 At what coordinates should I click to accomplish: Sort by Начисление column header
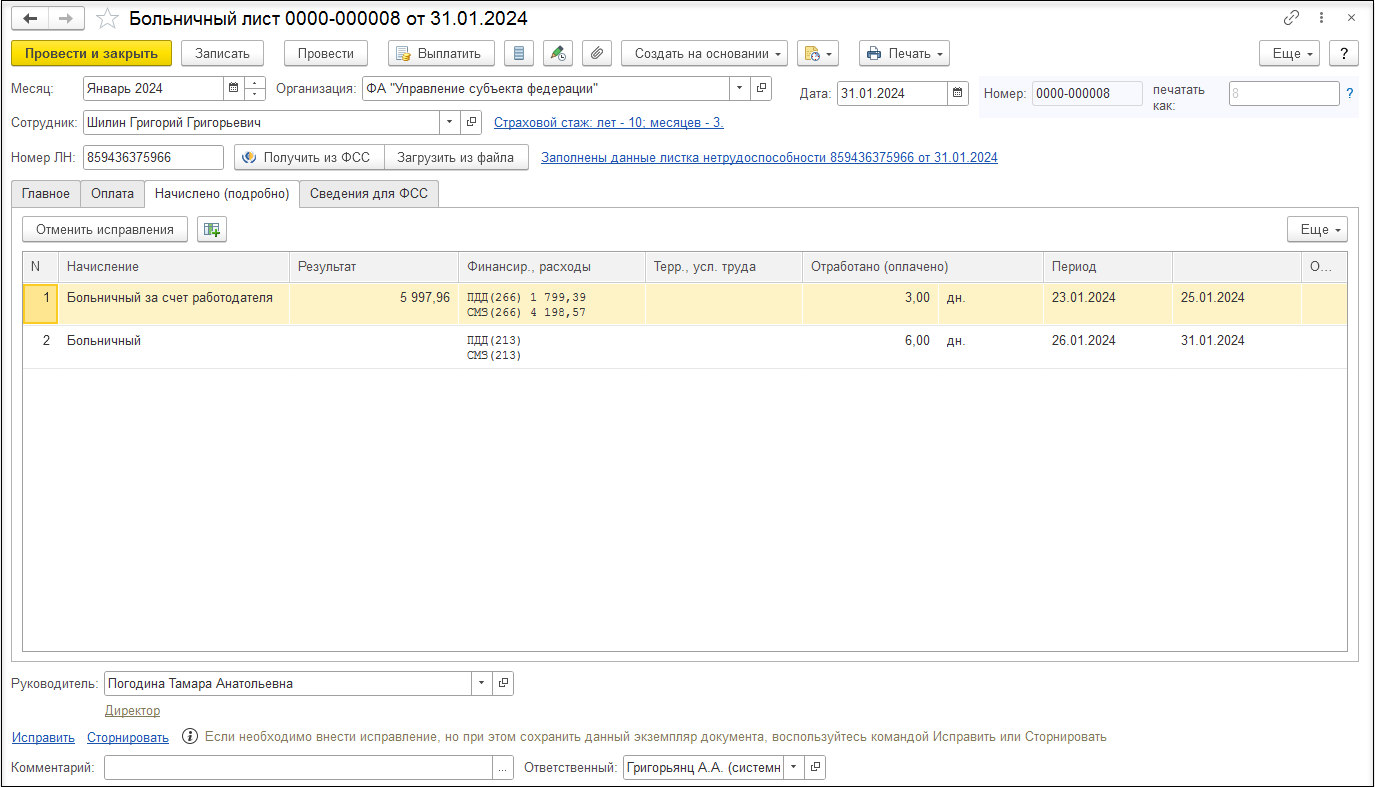point(174,267)
